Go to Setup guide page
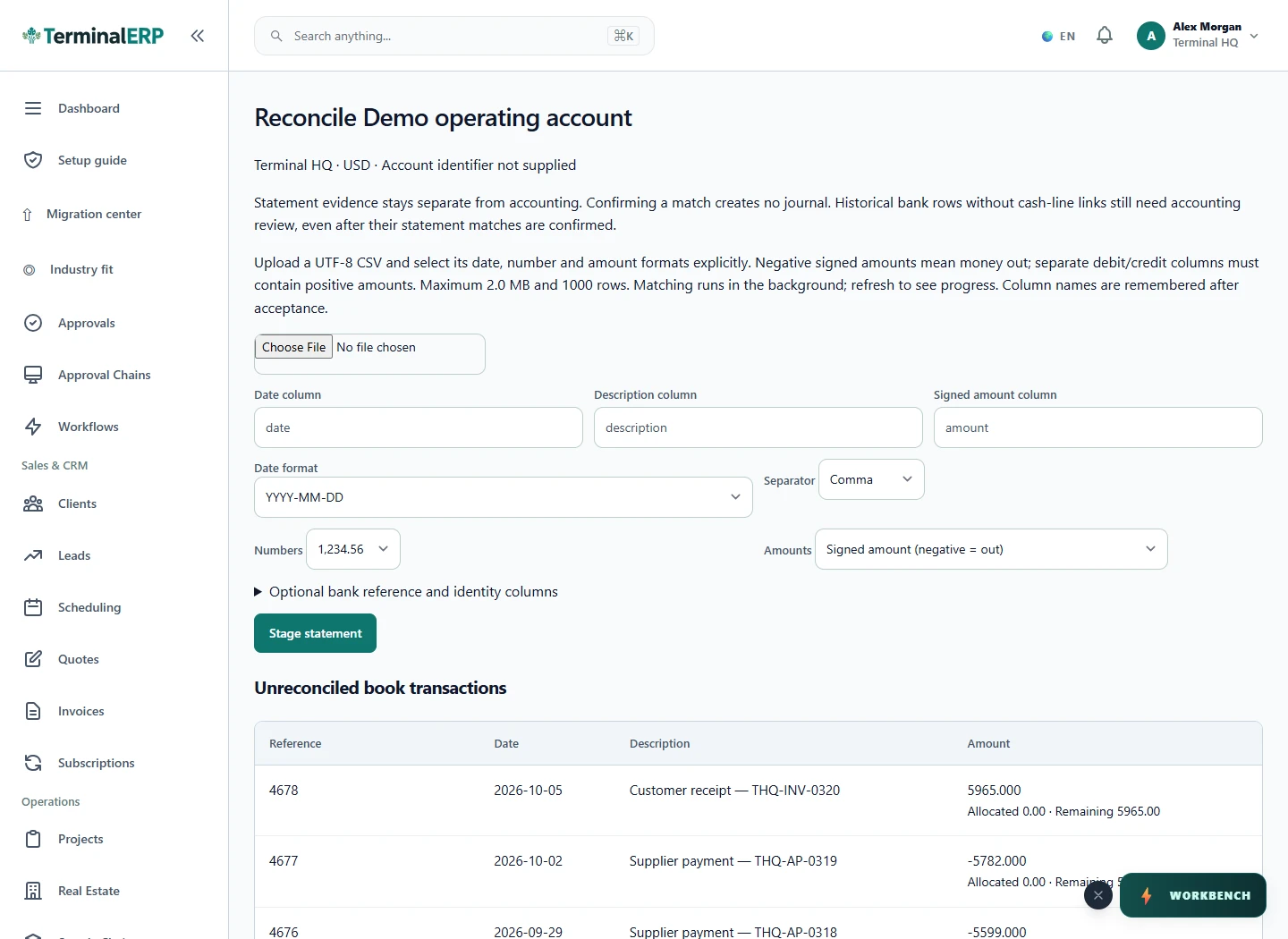 (92, 160)
